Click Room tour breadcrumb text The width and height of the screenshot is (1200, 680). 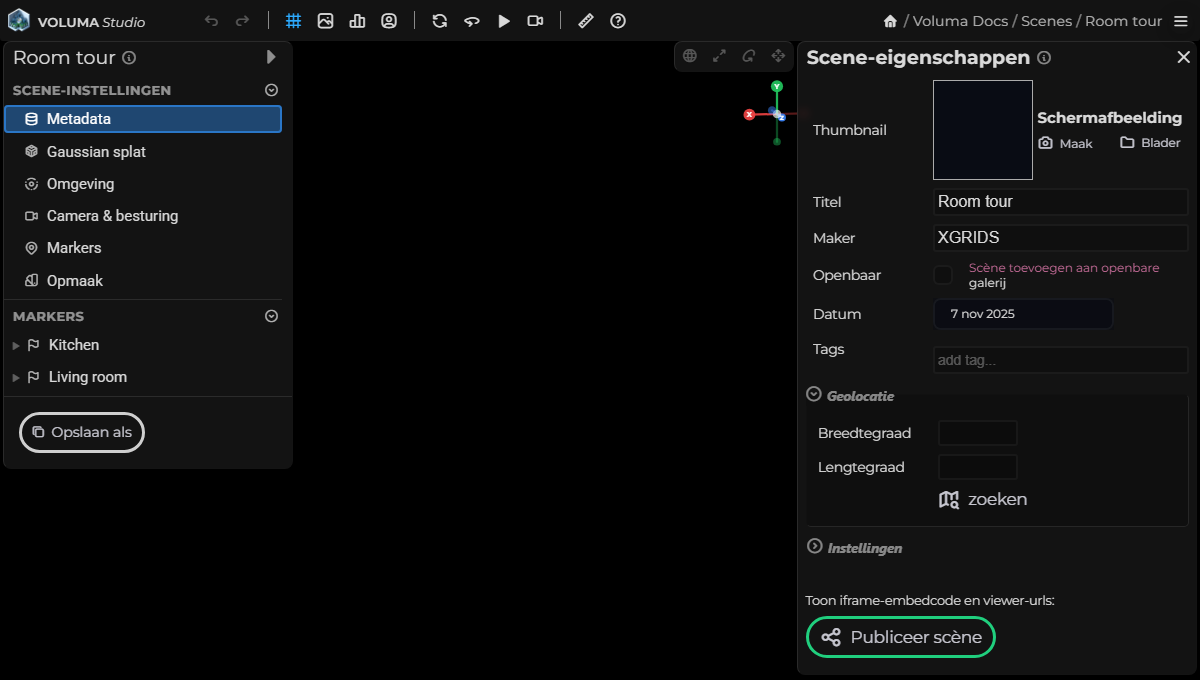tap(1124, 21)
